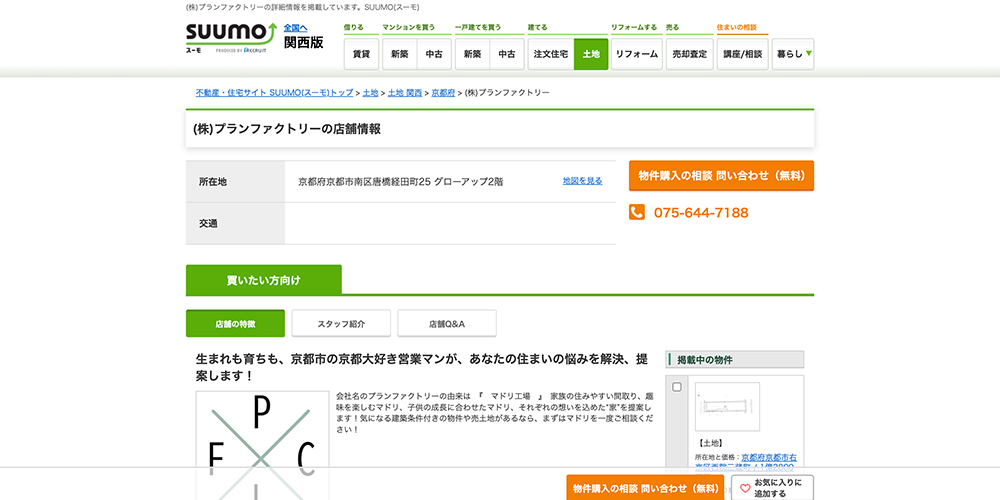
Task: Click the 交通 label cell
Action: [235, 224]
